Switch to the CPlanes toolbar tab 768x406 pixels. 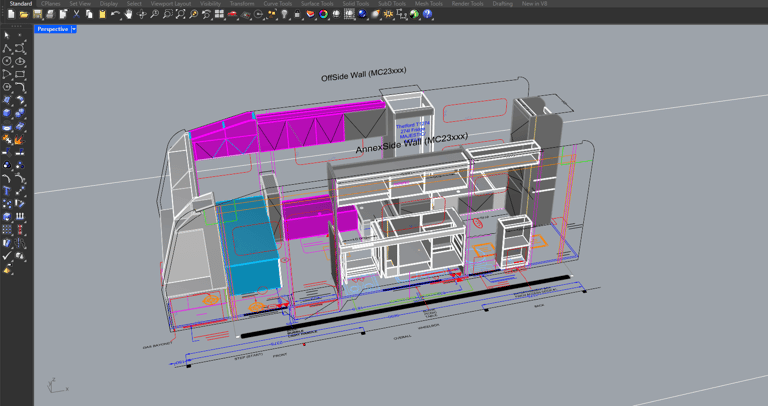(x=50, y=4)
